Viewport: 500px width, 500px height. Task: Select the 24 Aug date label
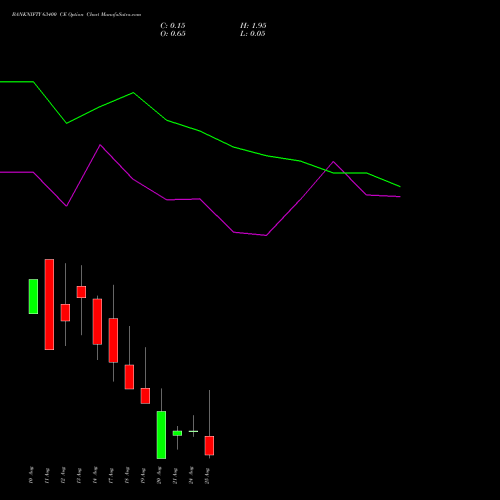pyautogui.click(x=191, y=475)
